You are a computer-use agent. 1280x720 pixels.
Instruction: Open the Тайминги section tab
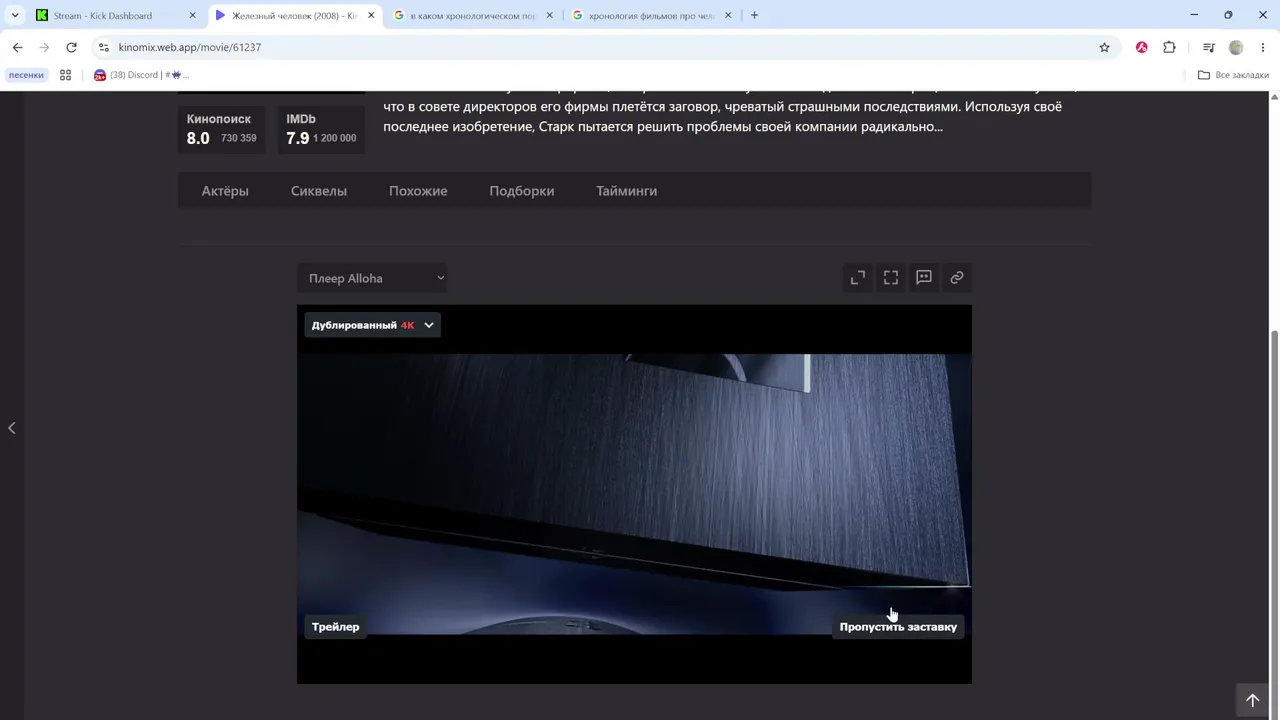tap(627, 191)
